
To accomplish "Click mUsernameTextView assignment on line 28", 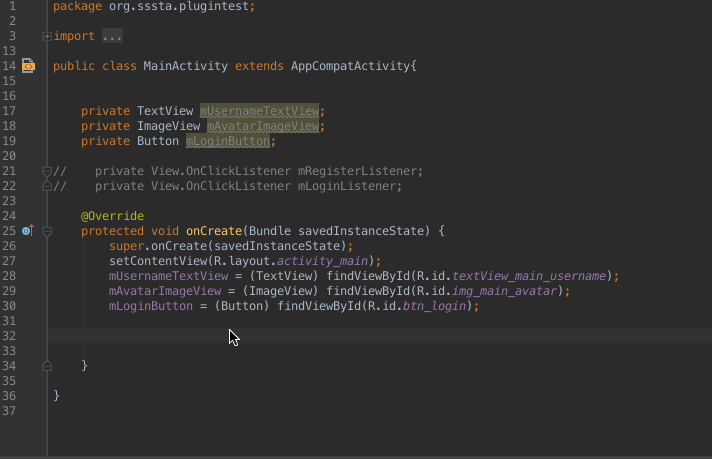I will point(168,276).
